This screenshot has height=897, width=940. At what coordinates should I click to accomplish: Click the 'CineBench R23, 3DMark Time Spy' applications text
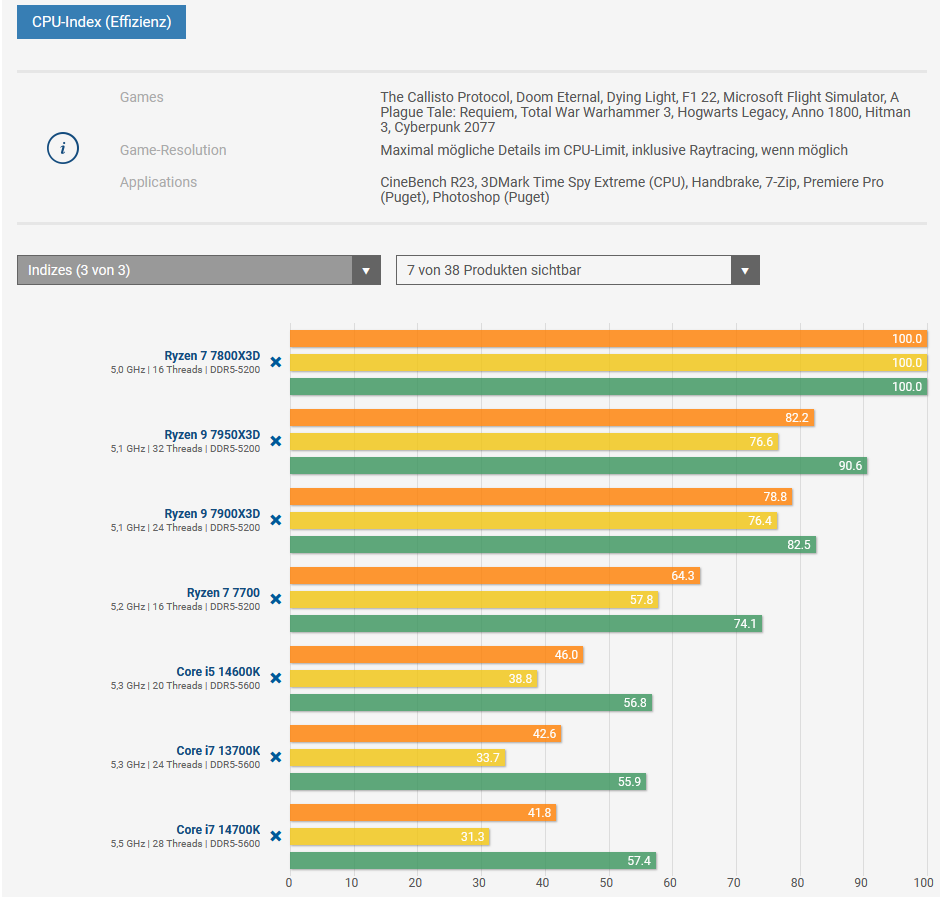pyautogui.click(x=632, y=189)
